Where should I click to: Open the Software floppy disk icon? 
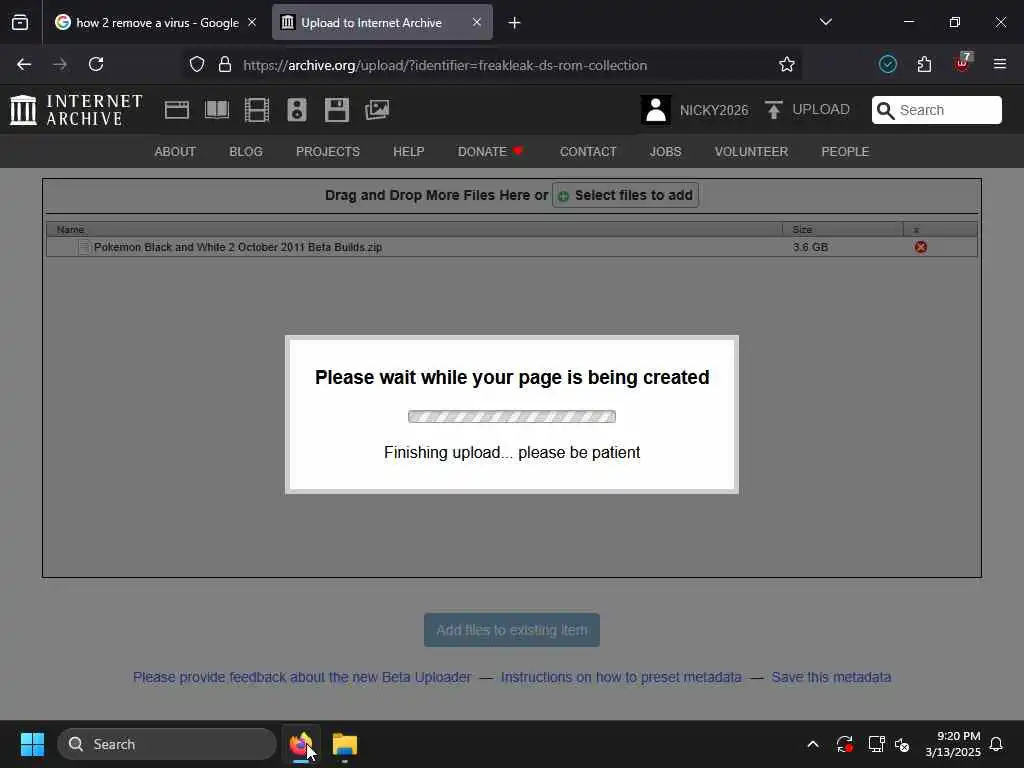coord(337,110)
